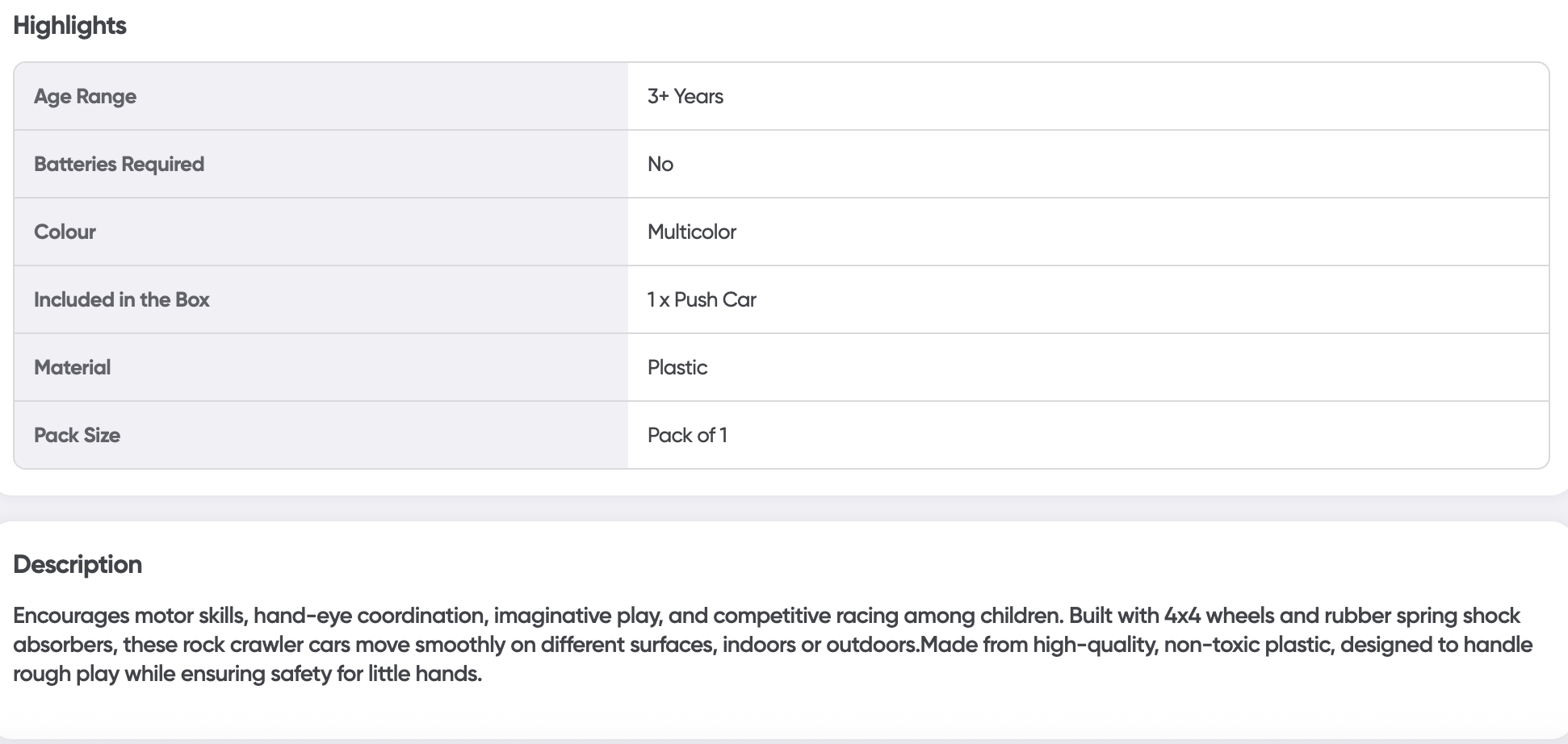Click the 'rough play while ensuring safety' line
The image size is (1568, 744).
[247, 674]
